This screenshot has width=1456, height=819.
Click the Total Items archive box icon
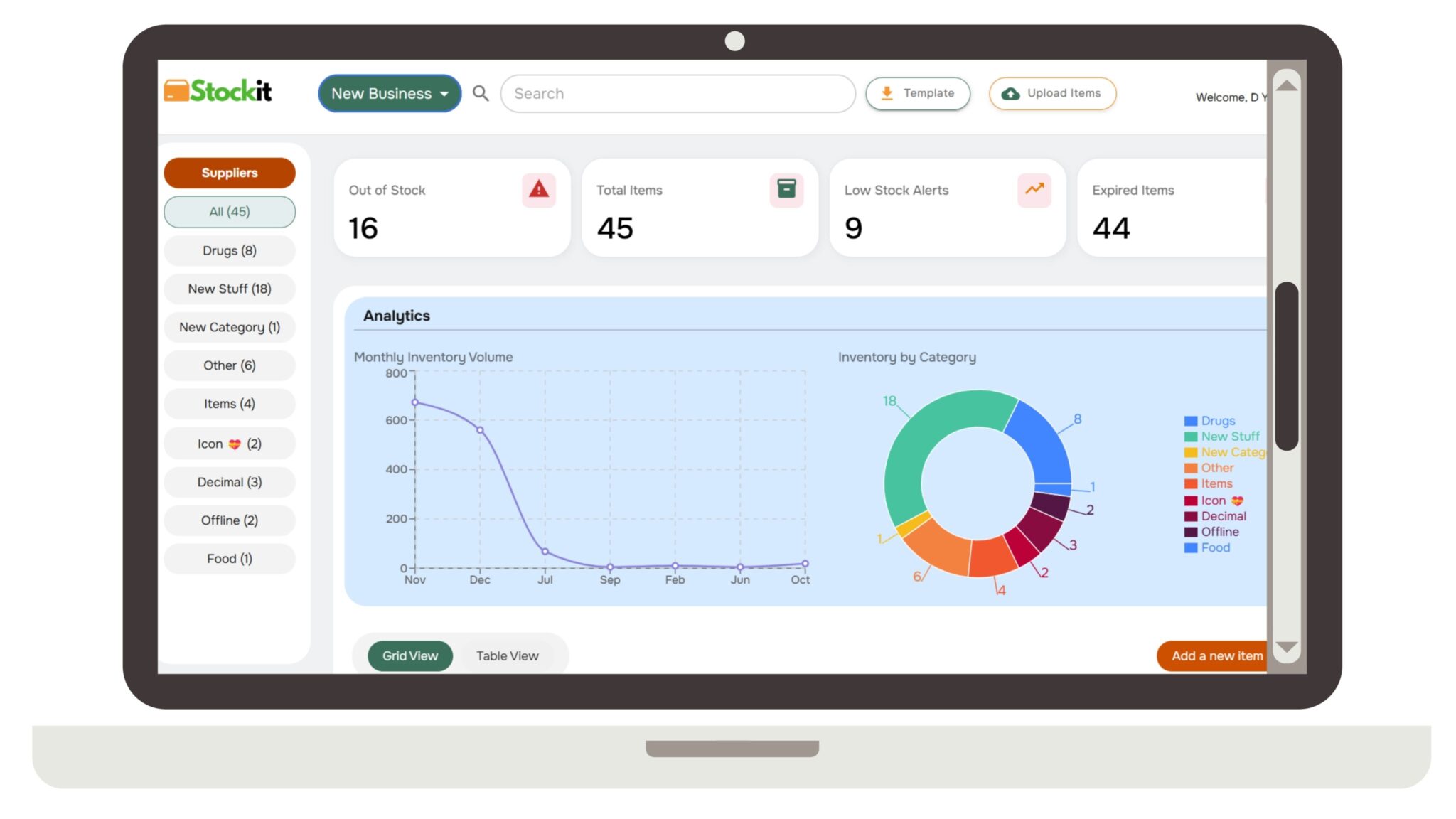(786, 190)
